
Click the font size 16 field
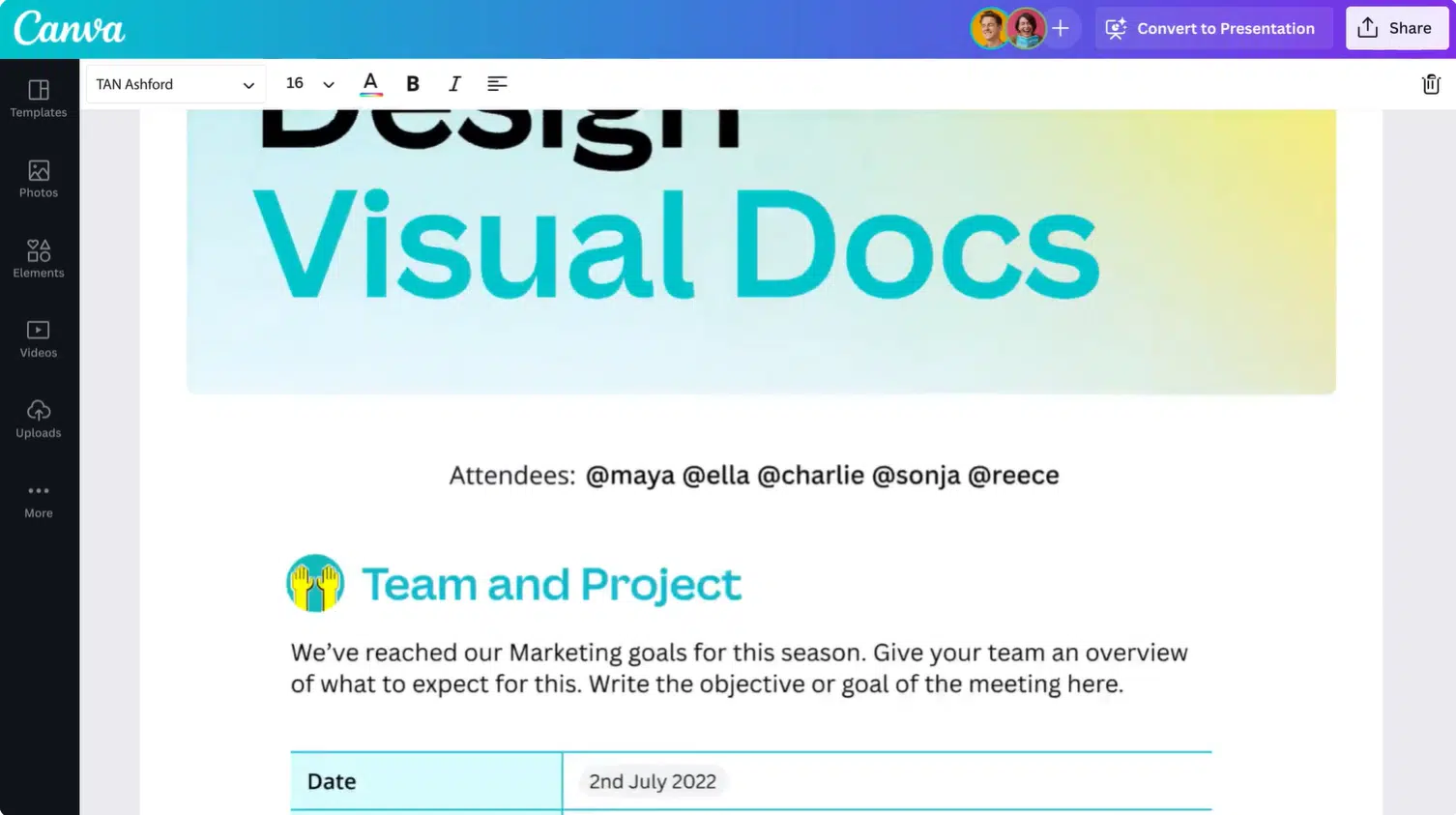[x=295, y=83]
